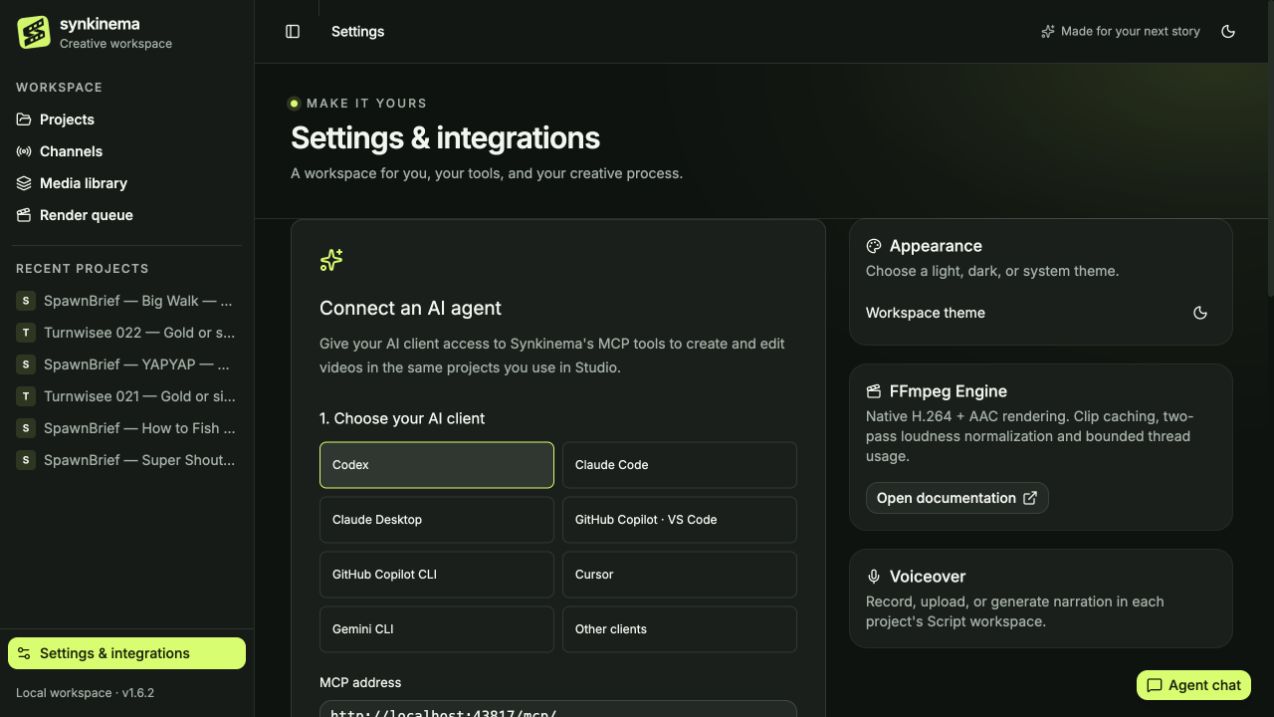
Task: Click the external link icon in Open documentation
Action: 1029,498
